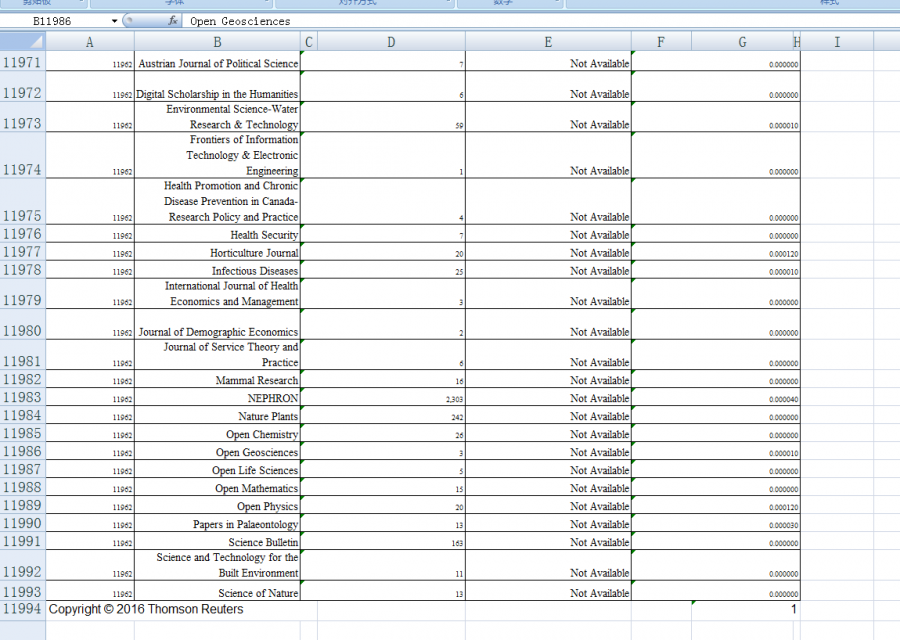Click the Select All corner button
900x640 pixels.
[x=22, y=42]
